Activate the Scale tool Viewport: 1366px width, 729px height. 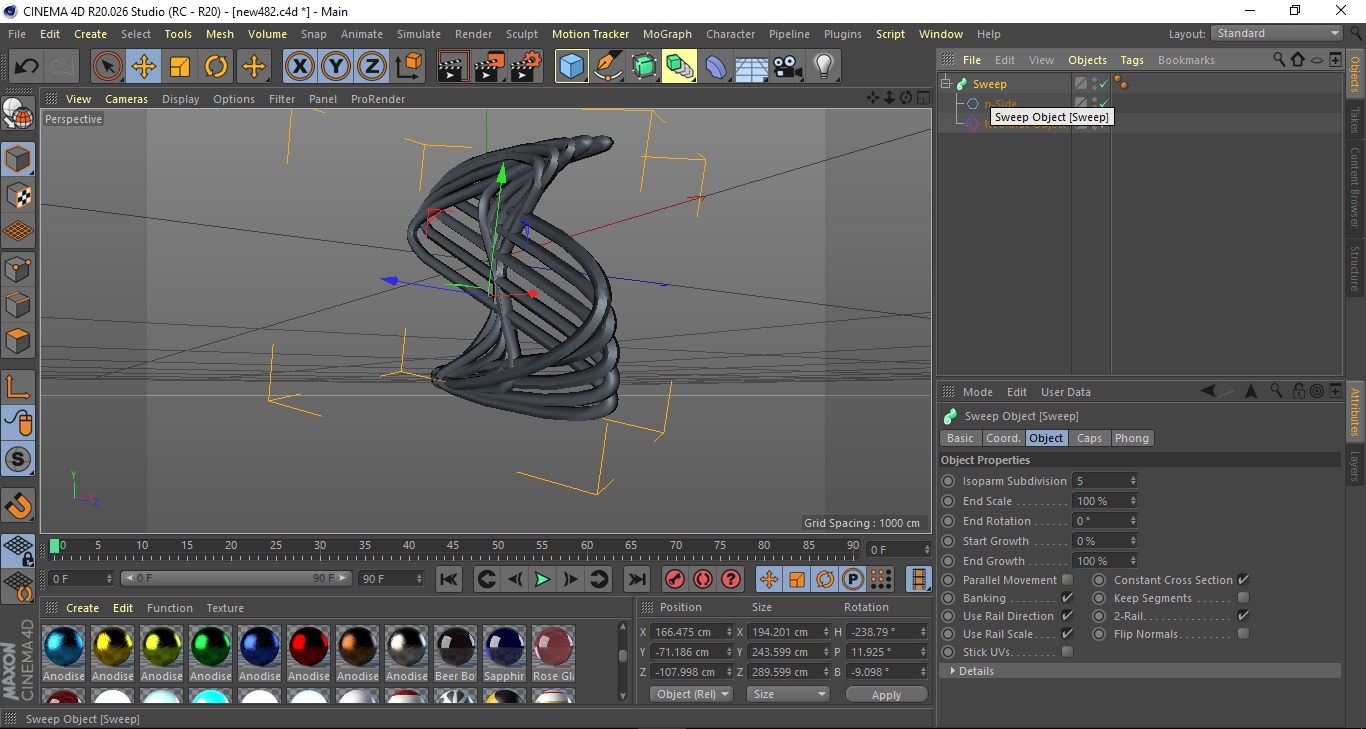[180, 67]
